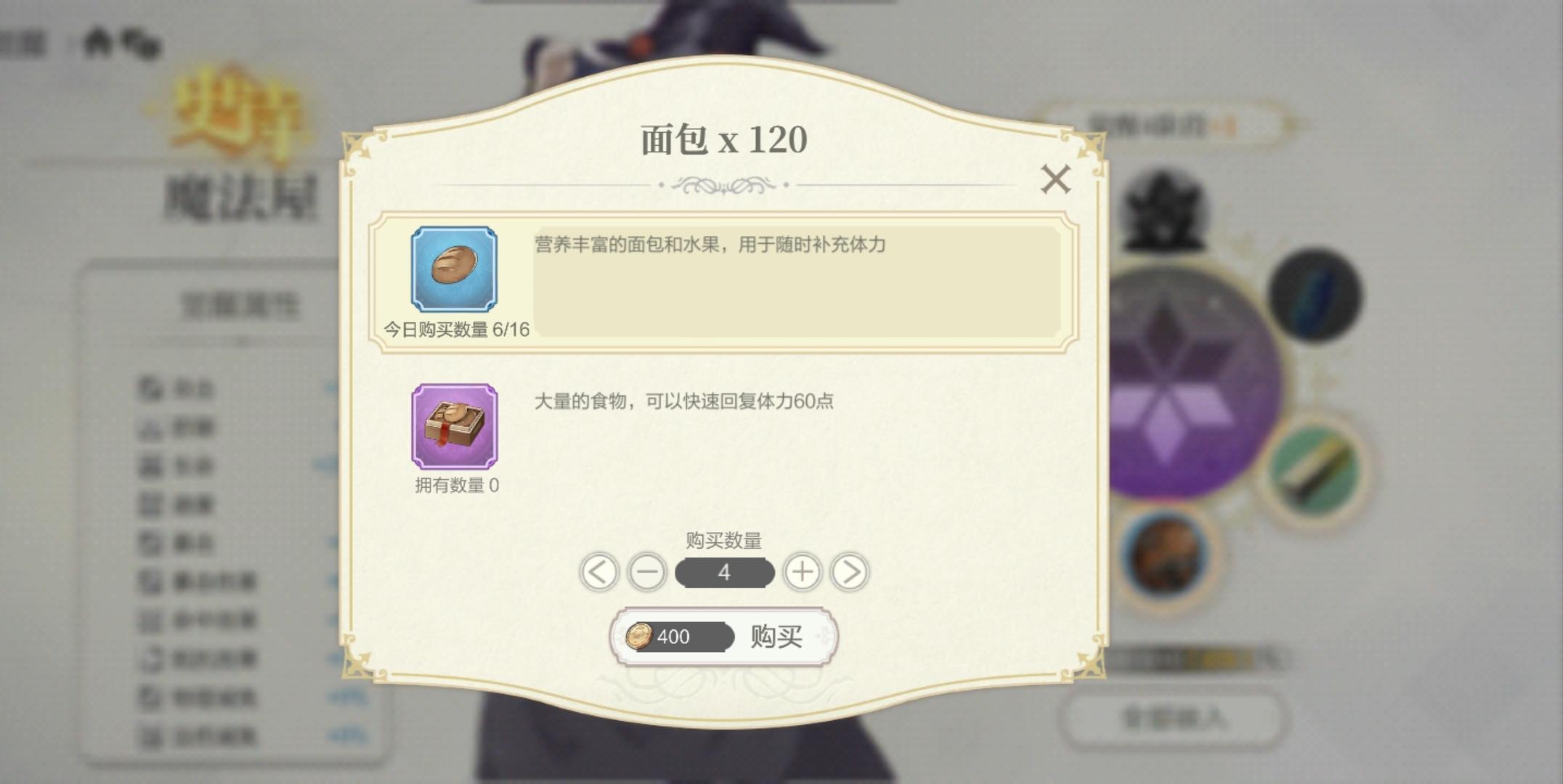The height and width of the screenshot is (784, 1563).
Task: Click the gold coin icon next to 400
Action: [x=639, y=637]
